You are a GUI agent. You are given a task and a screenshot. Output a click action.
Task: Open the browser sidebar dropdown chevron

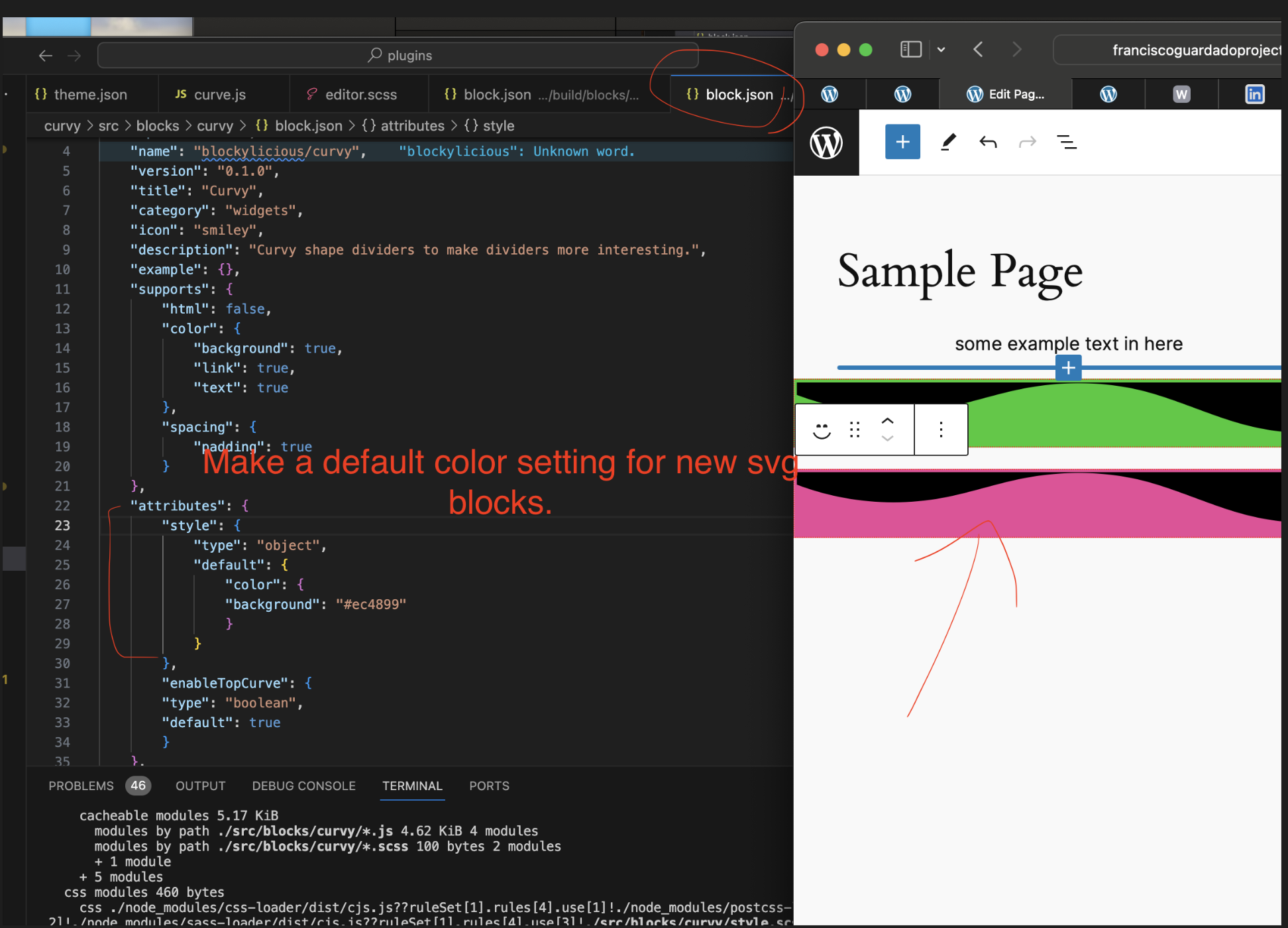click(941, 50)
